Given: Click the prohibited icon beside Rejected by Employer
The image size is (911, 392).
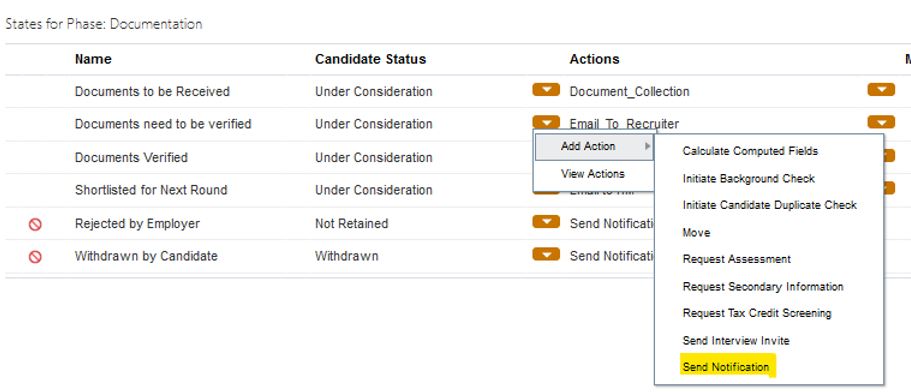Looking at the screenshot, I should tap(35, 224).
